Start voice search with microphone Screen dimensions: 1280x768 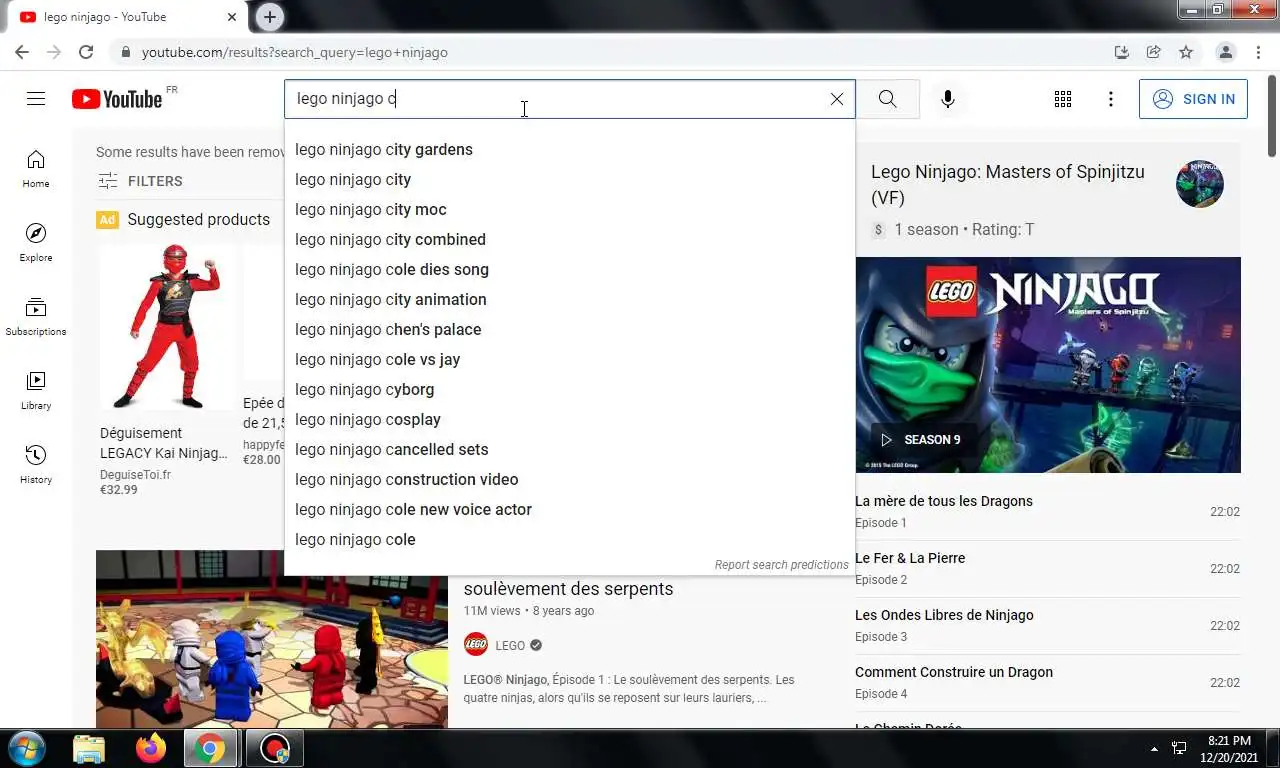click(948, 99)
